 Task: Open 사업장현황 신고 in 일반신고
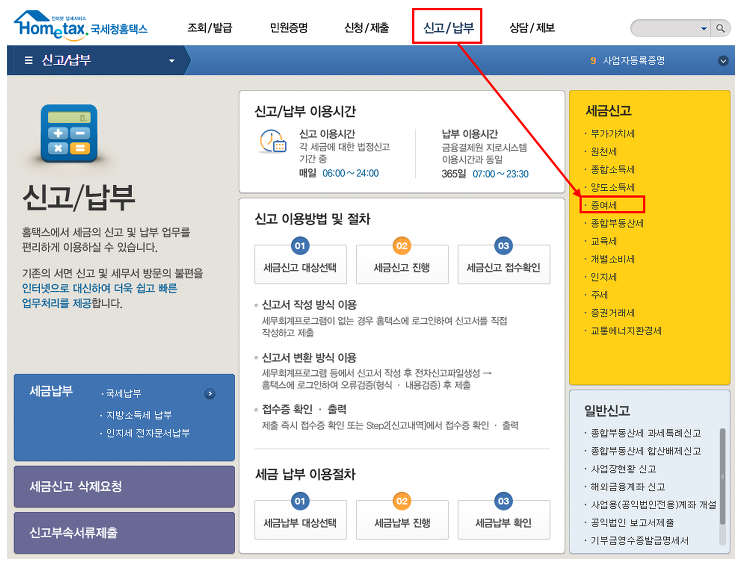(623, 469)
